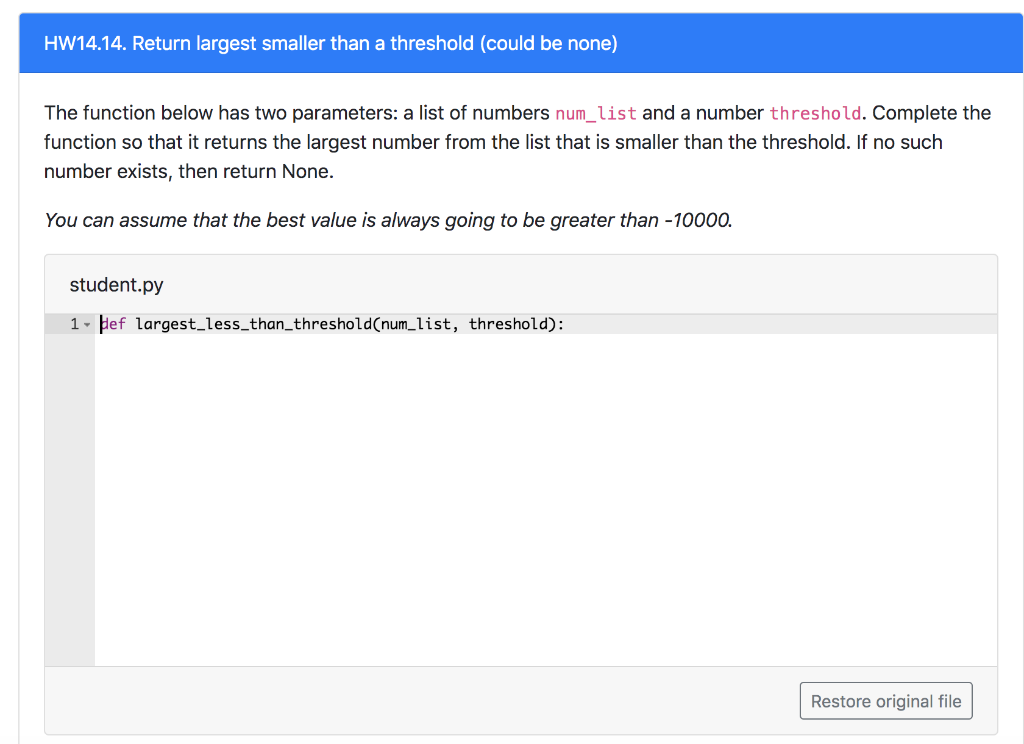Click the Restore original file button
The height and width of the screenshot is (744, 1024).
tap(885, 700)
